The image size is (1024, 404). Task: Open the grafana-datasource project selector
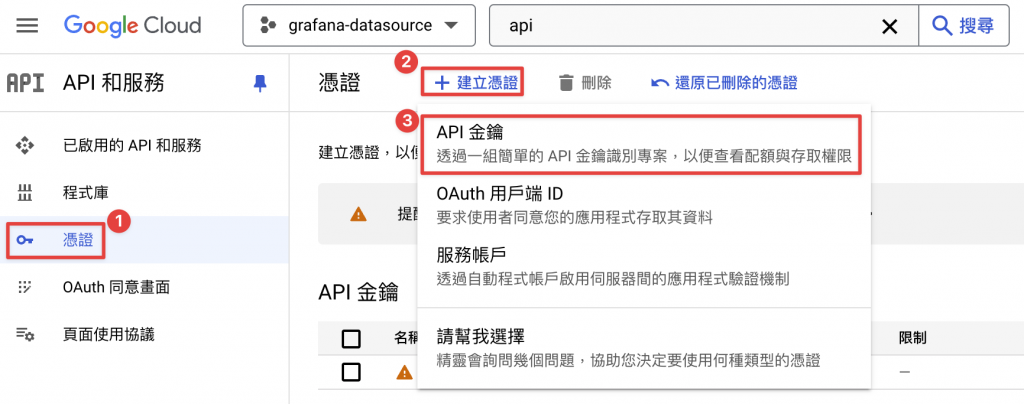coord(360,26)
